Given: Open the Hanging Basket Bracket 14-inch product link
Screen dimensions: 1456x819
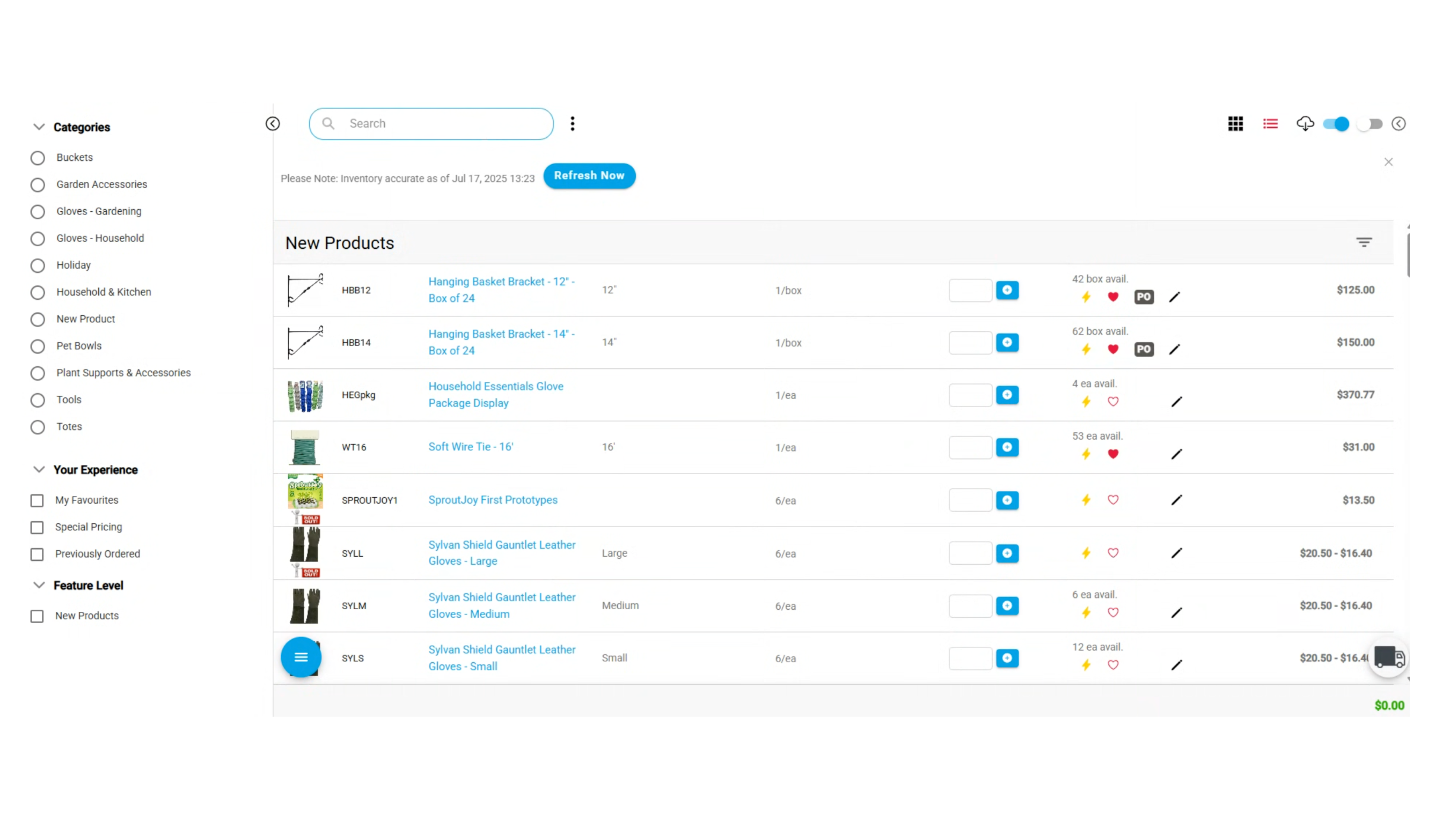Looking at the screenshot, I should (x=501, y=342).
